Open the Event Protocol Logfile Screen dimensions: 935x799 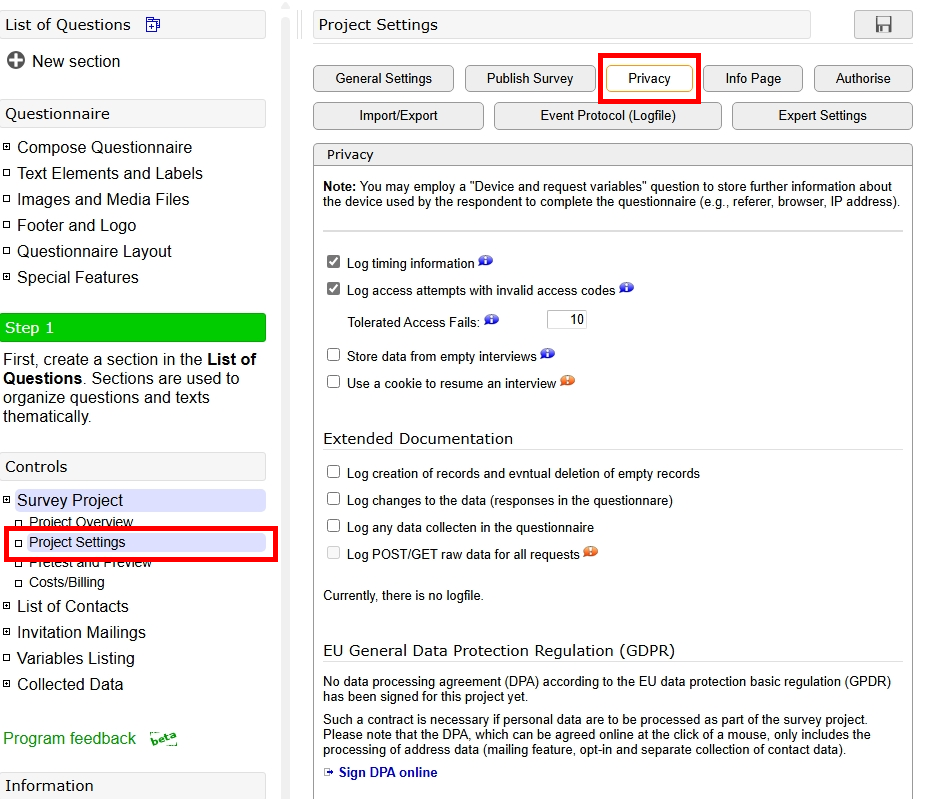tap(608, 116)
